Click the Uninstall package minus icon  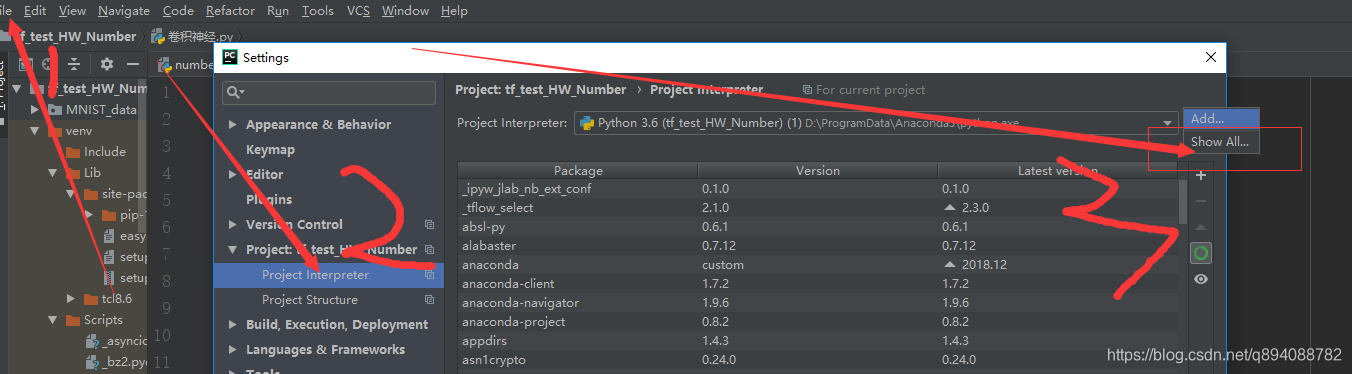(x=1201, y=201)
